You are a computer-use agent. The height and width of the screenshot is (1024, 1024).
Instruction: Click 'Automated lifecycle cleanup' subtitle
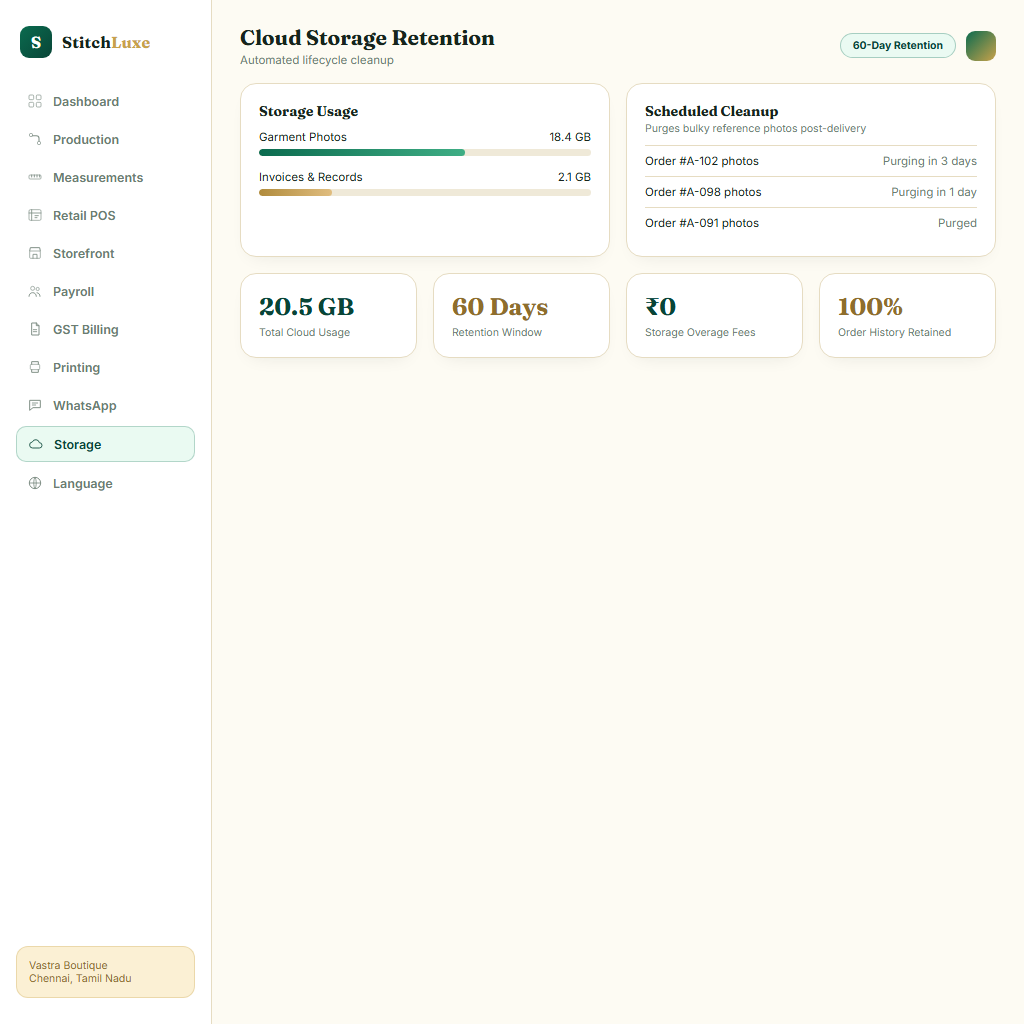tap(317, 60)
